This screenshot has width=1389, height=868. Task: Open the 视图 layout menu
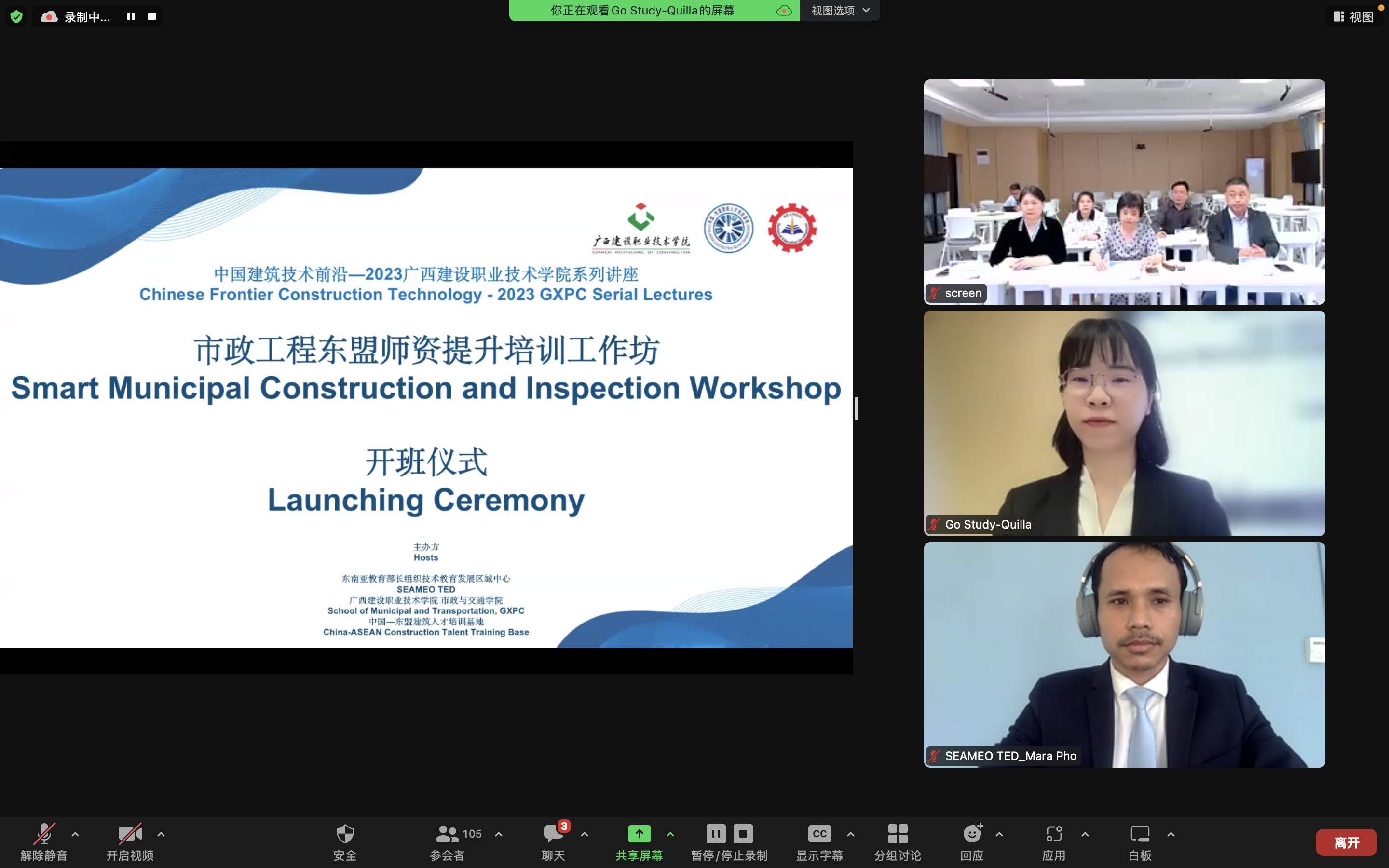click(x=1354, y=17)
